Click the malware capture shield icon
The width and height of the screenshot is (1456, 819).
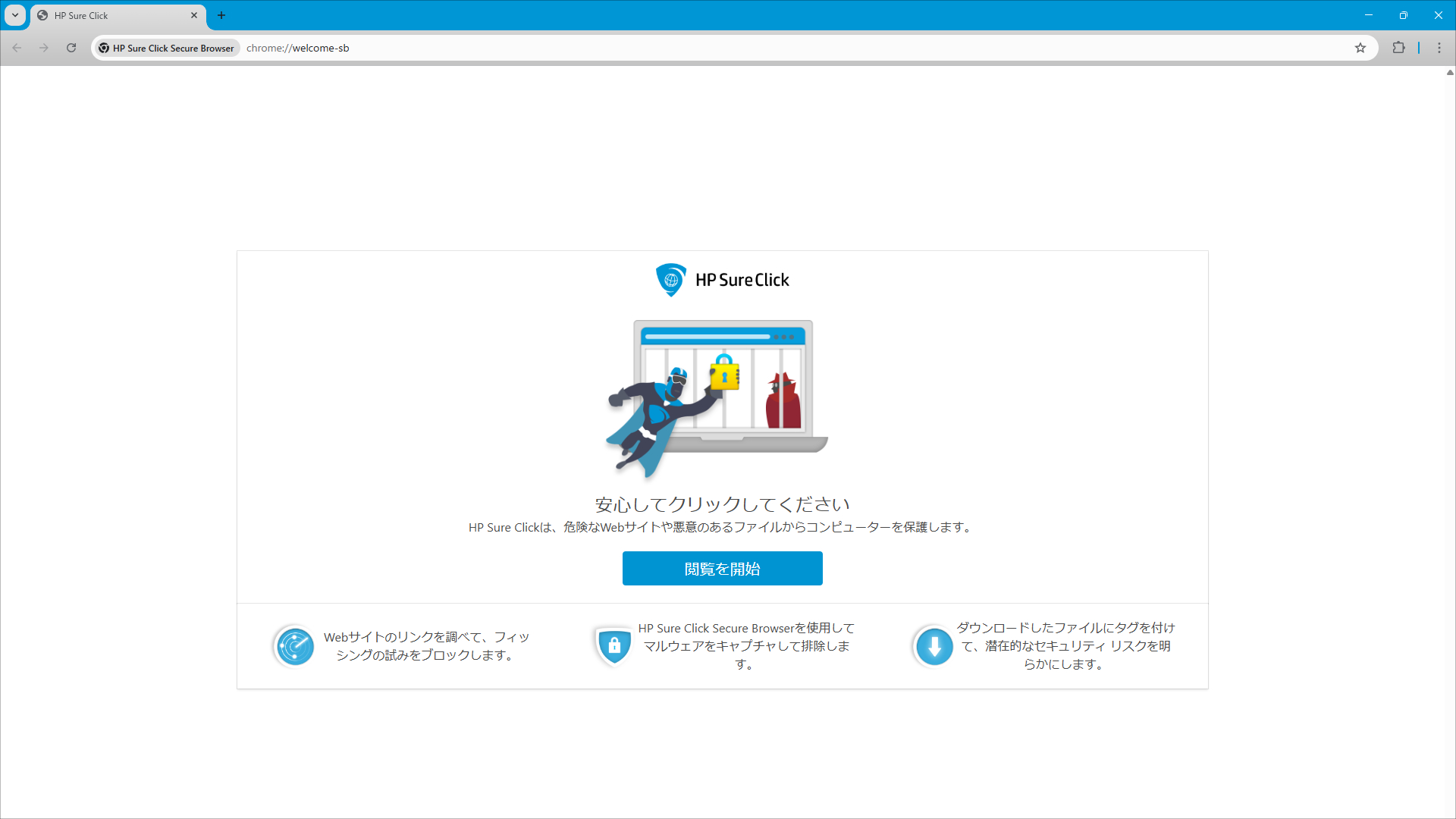point(614,646)
